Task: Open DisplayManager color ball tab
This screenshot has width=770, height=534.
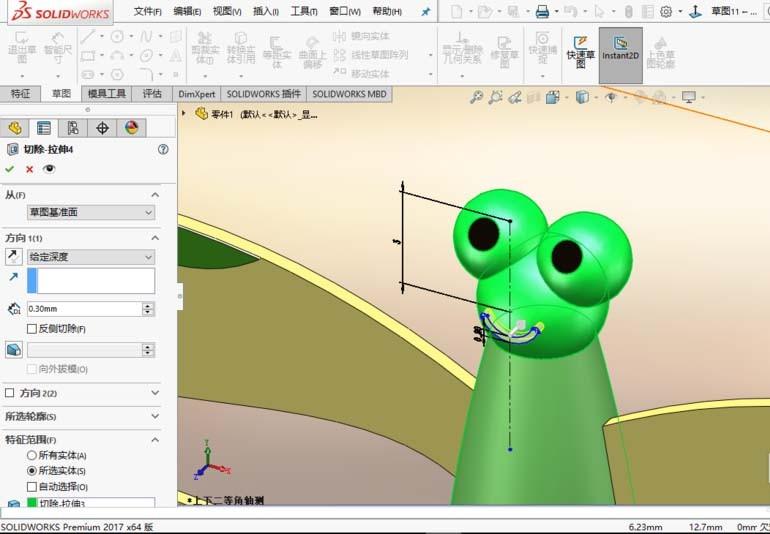Action: 131,128
